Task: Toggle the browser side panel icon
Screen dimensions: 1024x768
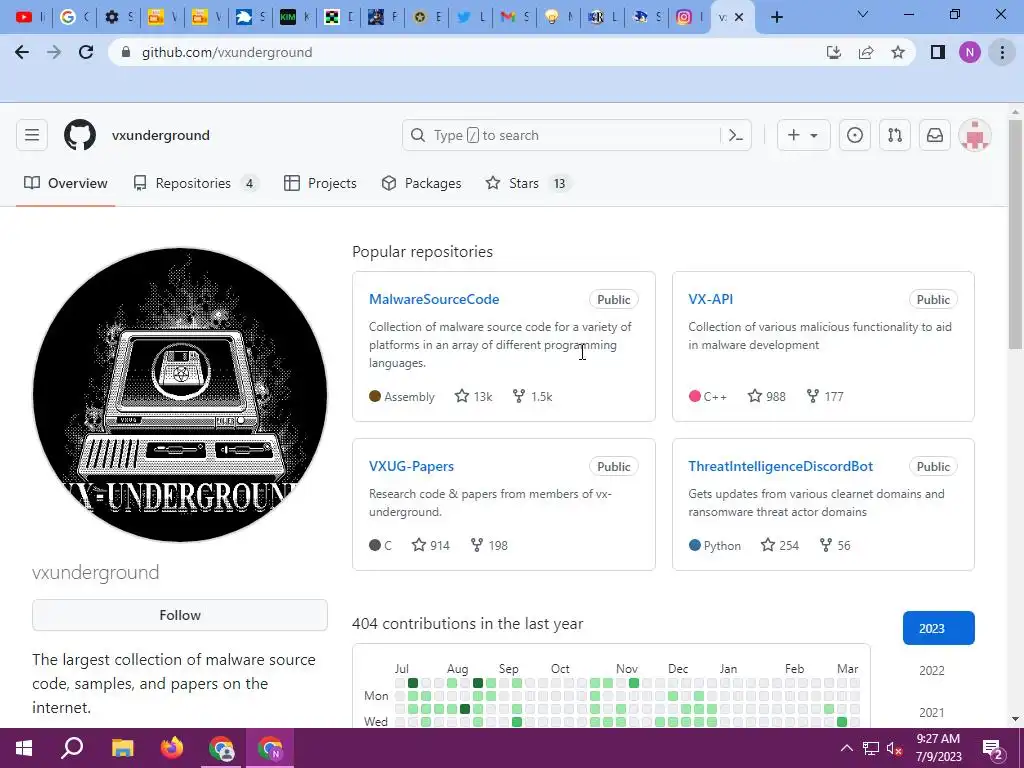Action: tap(938, 52)
